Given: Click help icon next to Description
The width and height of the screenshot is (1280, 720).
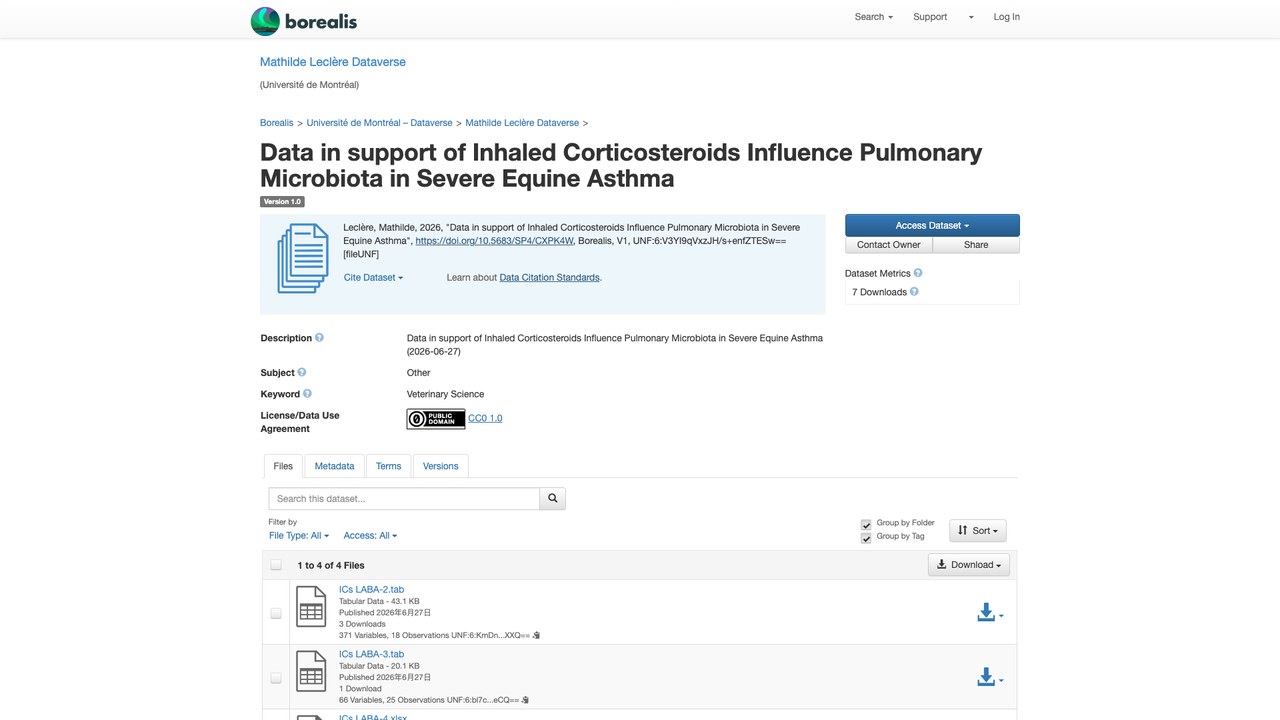Looking at the screenshot, I should (320, 338).
